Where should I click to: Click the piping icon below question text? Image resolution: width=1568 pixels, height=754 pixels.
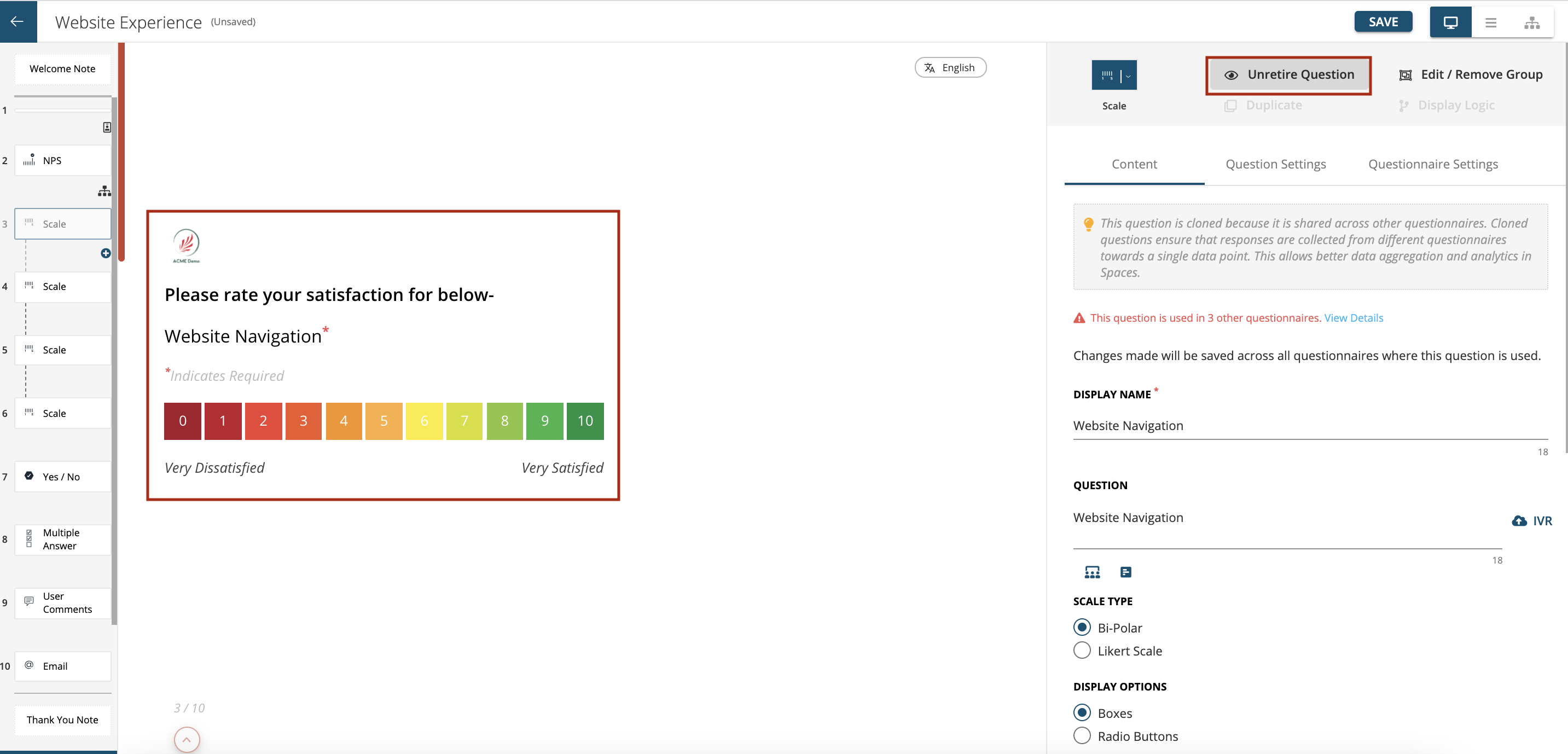[x=1092, y=572]
